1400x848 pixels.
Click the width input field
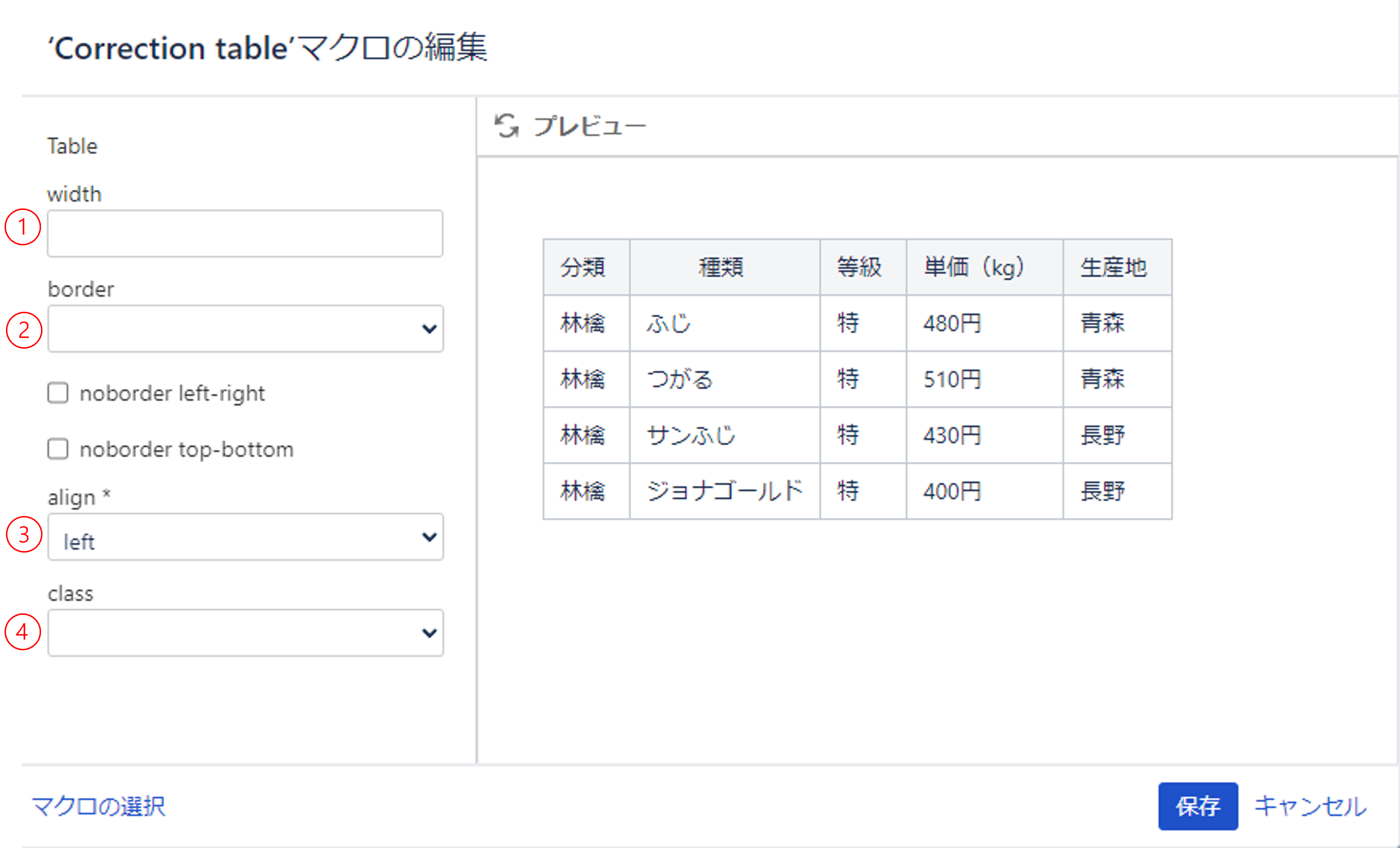[x=245, y=234]
